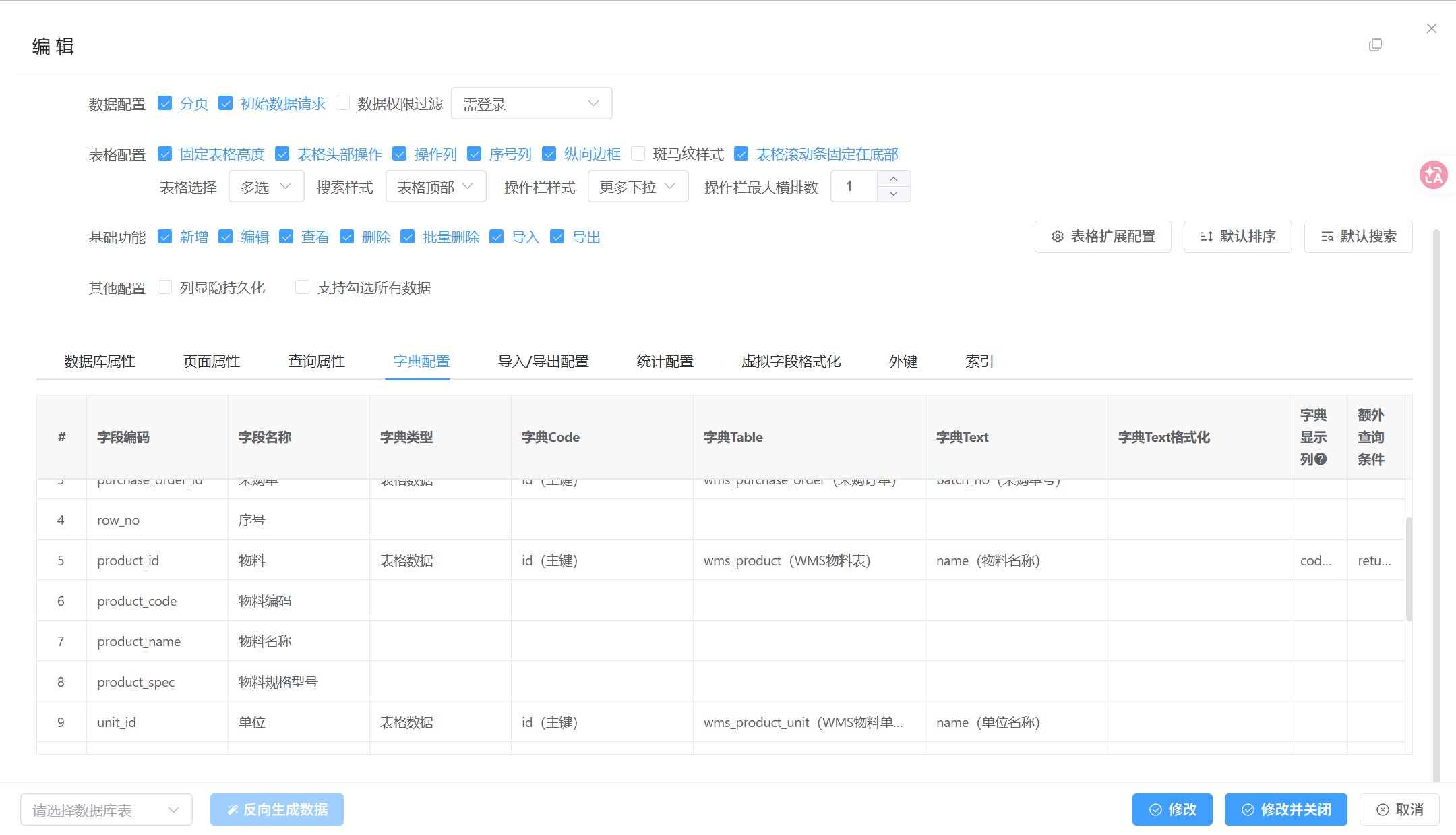1456x835 pixels.
Task: Switch to 页面属性 tab
Action: pos(212,362)
